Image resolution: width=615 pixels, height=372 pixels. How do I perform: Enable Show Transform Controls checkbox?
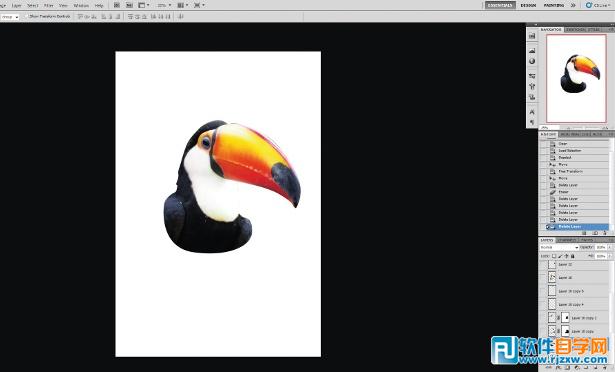pyautogui.click(x=27, y=16)
